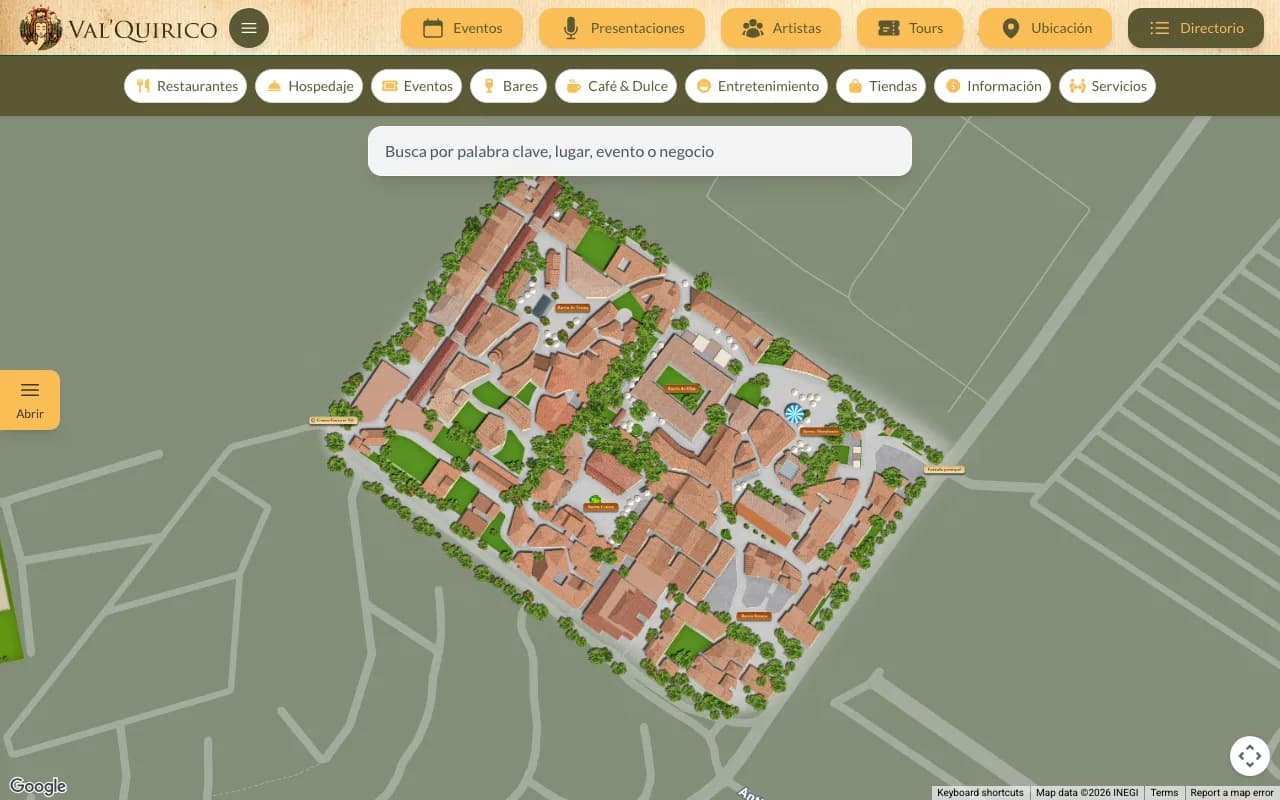Filter map by Tiendas
1280x800 pixels.
coord(882,86)
